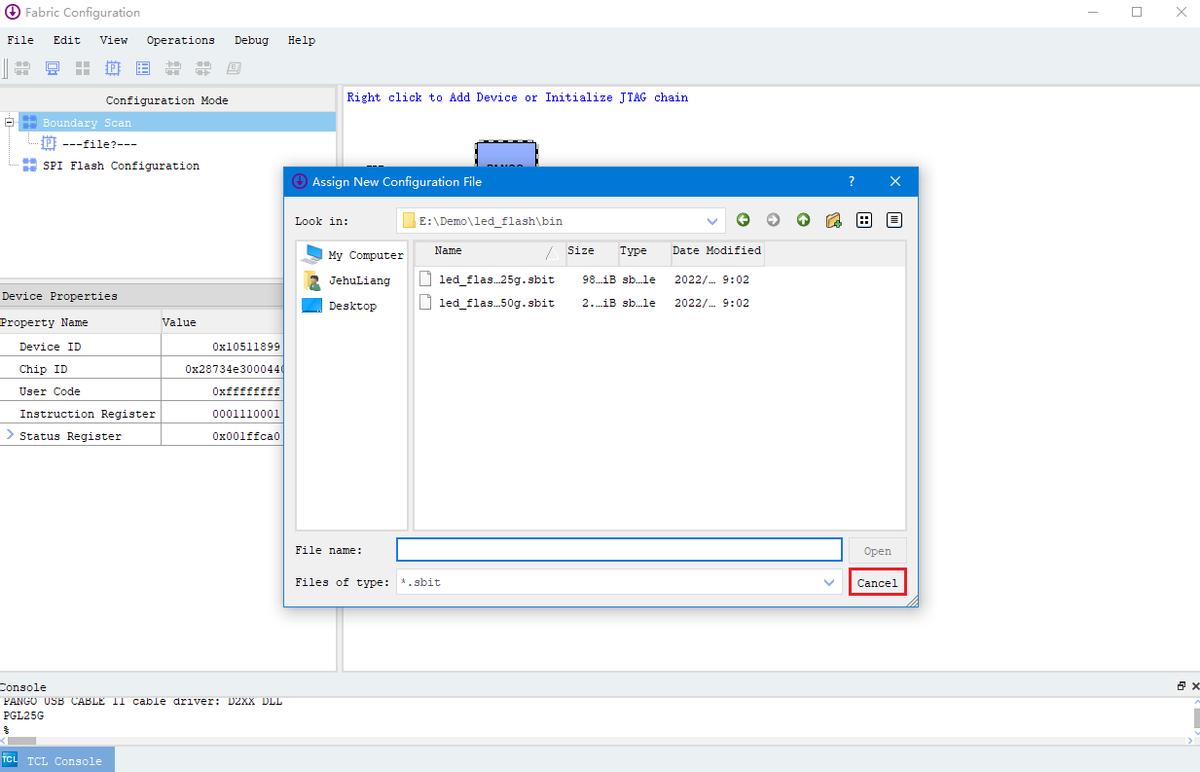Viewport: 1200px width, 772px height.
Task: Open the Help menu
Action: [x=301, y=40]
